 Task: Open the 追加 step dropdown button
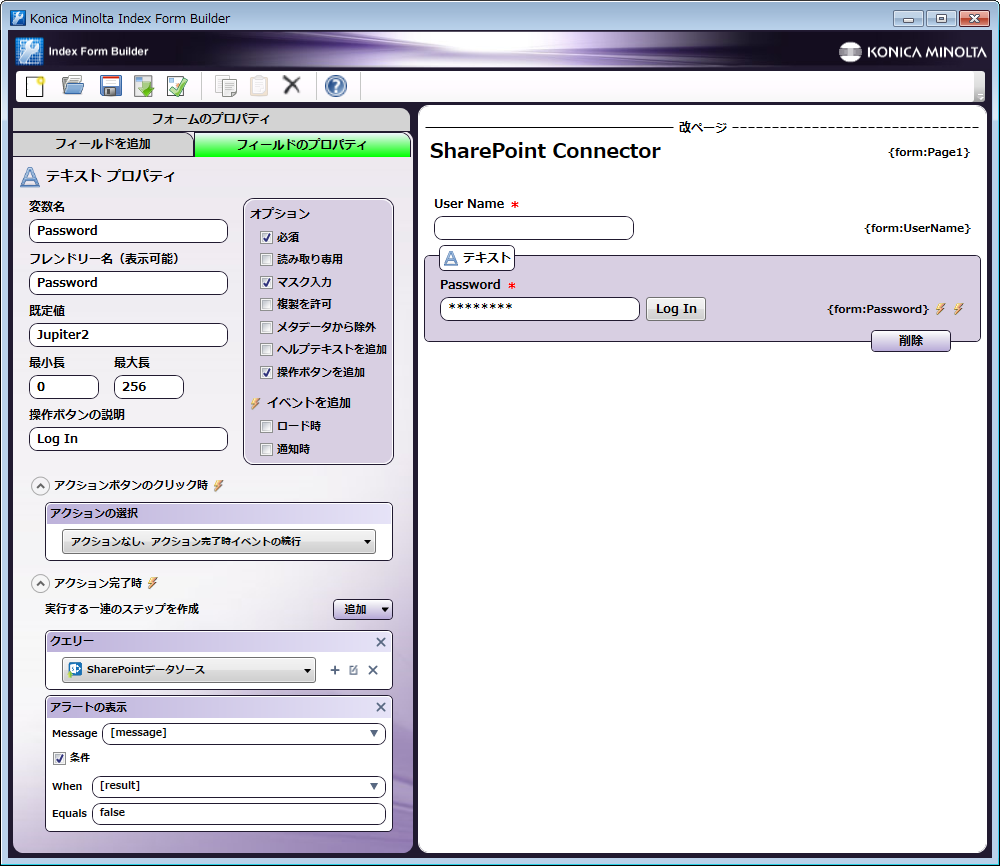363,610
